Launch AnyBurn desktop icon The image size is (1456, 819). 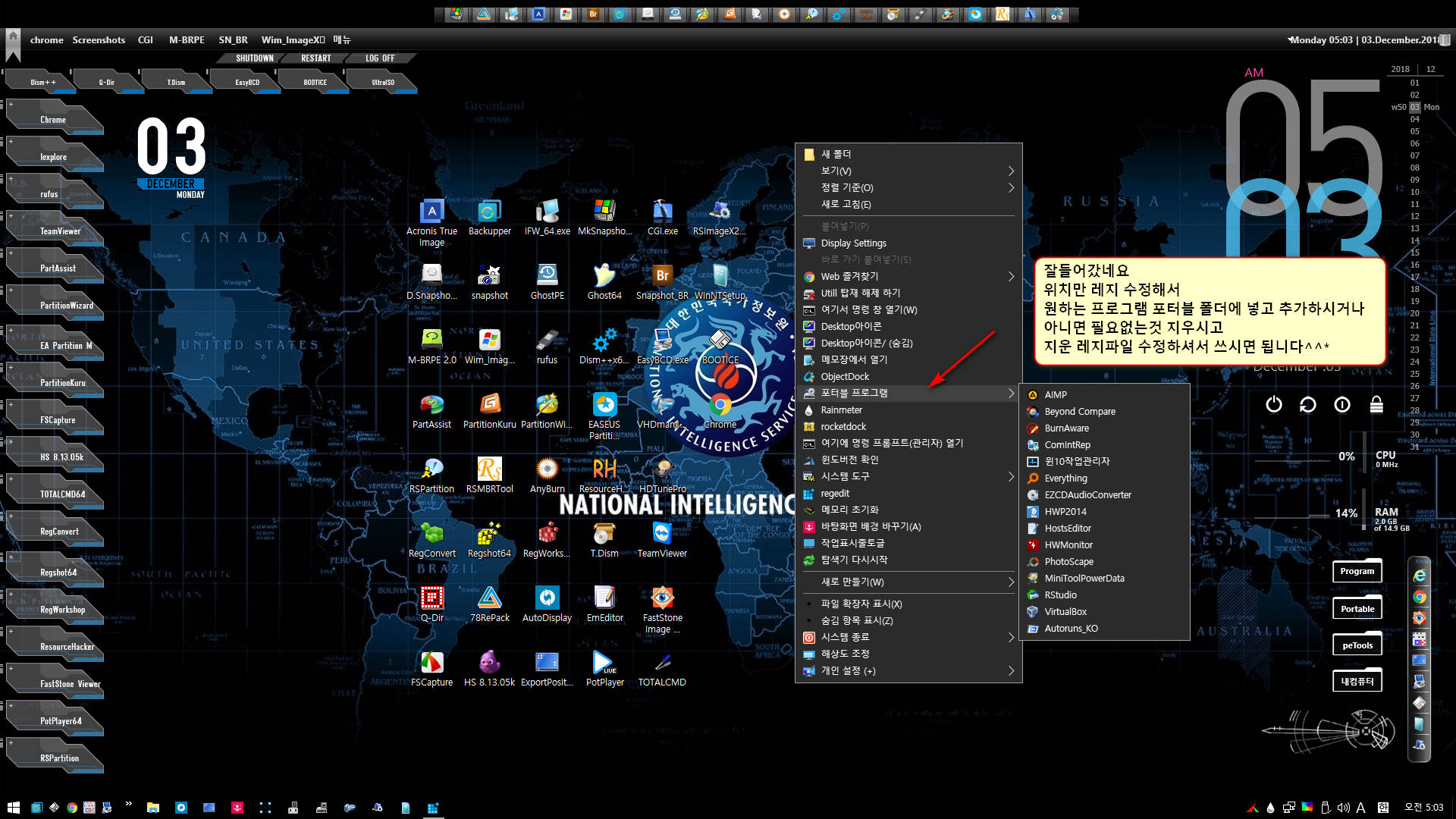547,476
